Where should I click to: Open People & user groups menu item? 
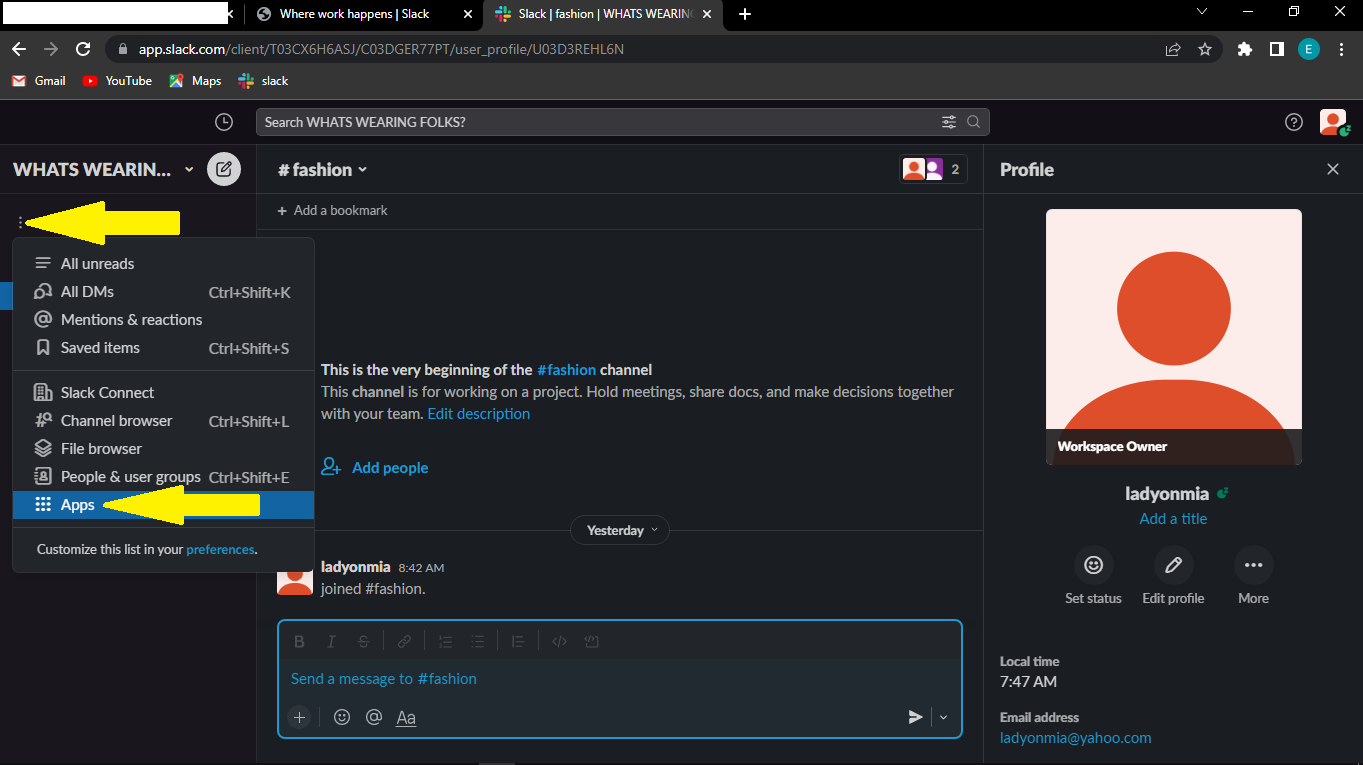(x=163, y=477)
